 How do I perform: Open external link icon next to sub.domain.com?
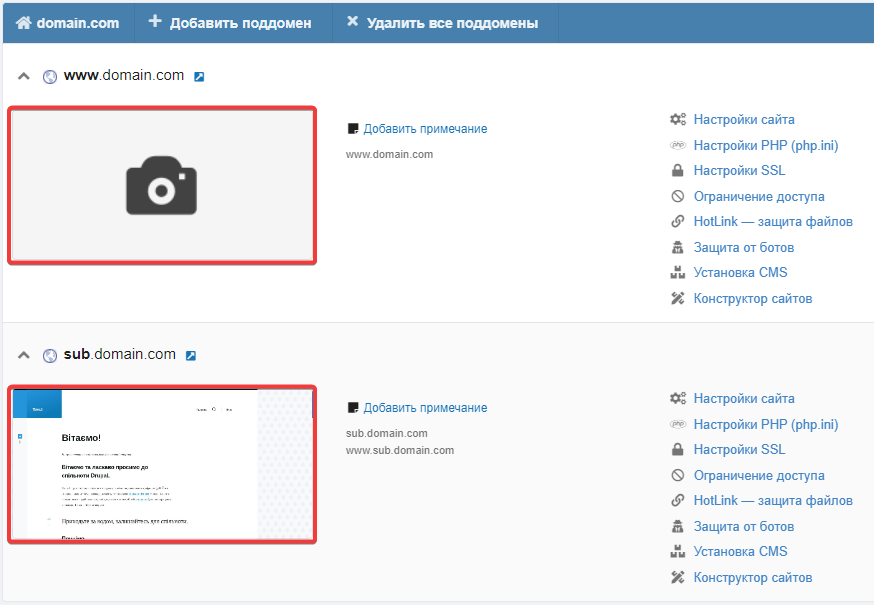tap(191, 355)
